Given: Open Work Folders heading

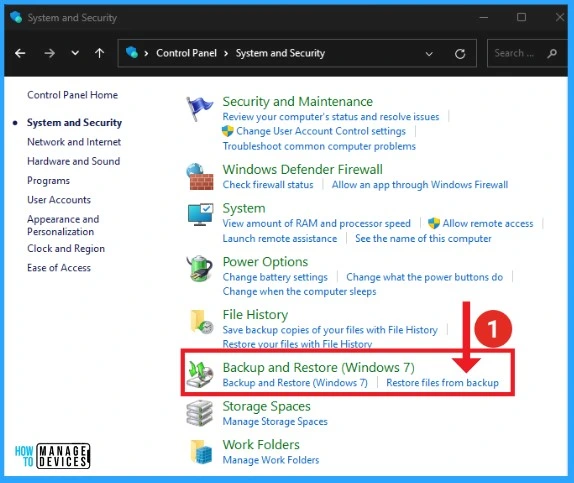Looking at the screenshot, I should 261,445.
